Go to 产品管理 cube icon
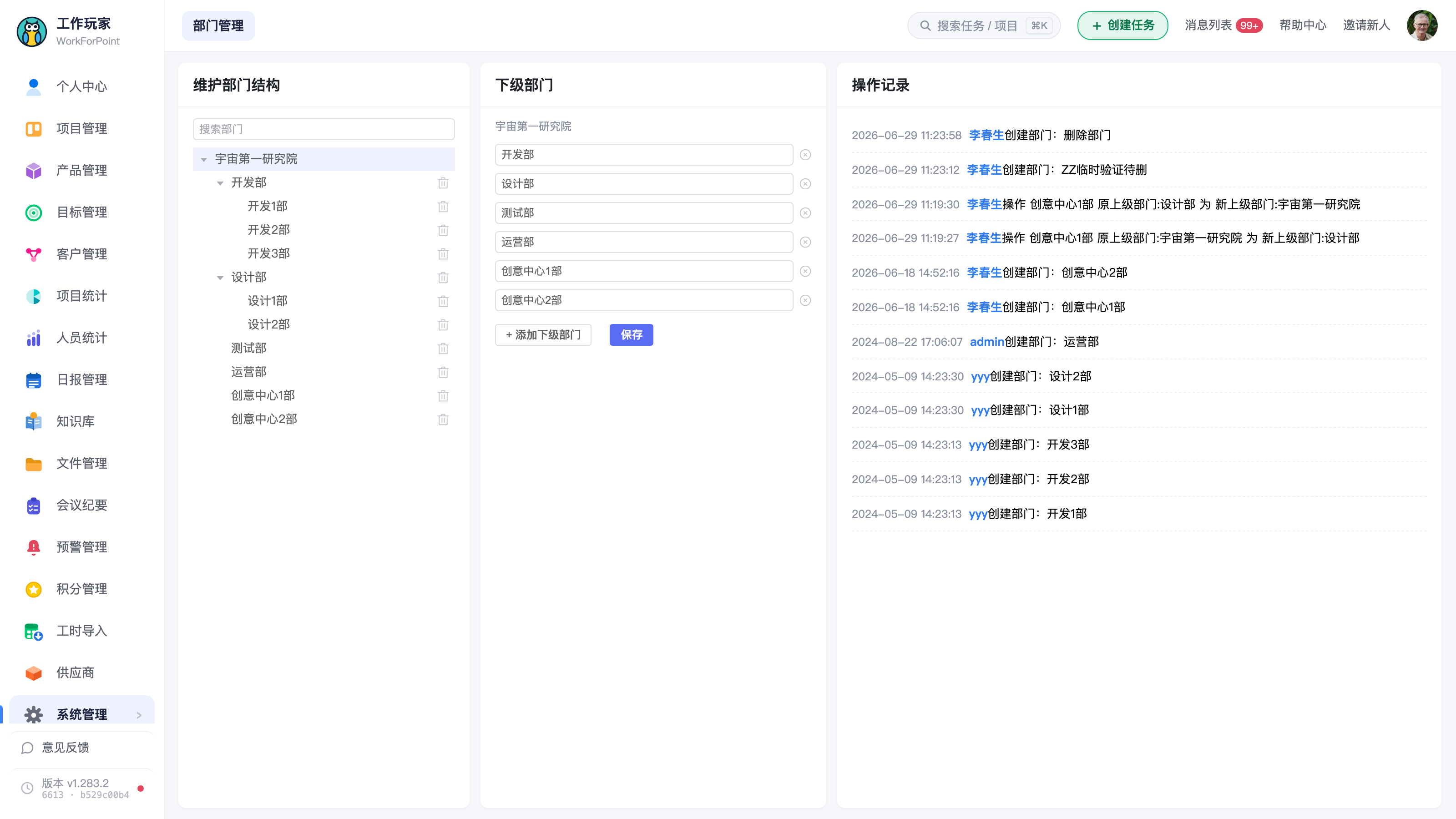Screen dimensions: 1456x819 coord(33,170)
